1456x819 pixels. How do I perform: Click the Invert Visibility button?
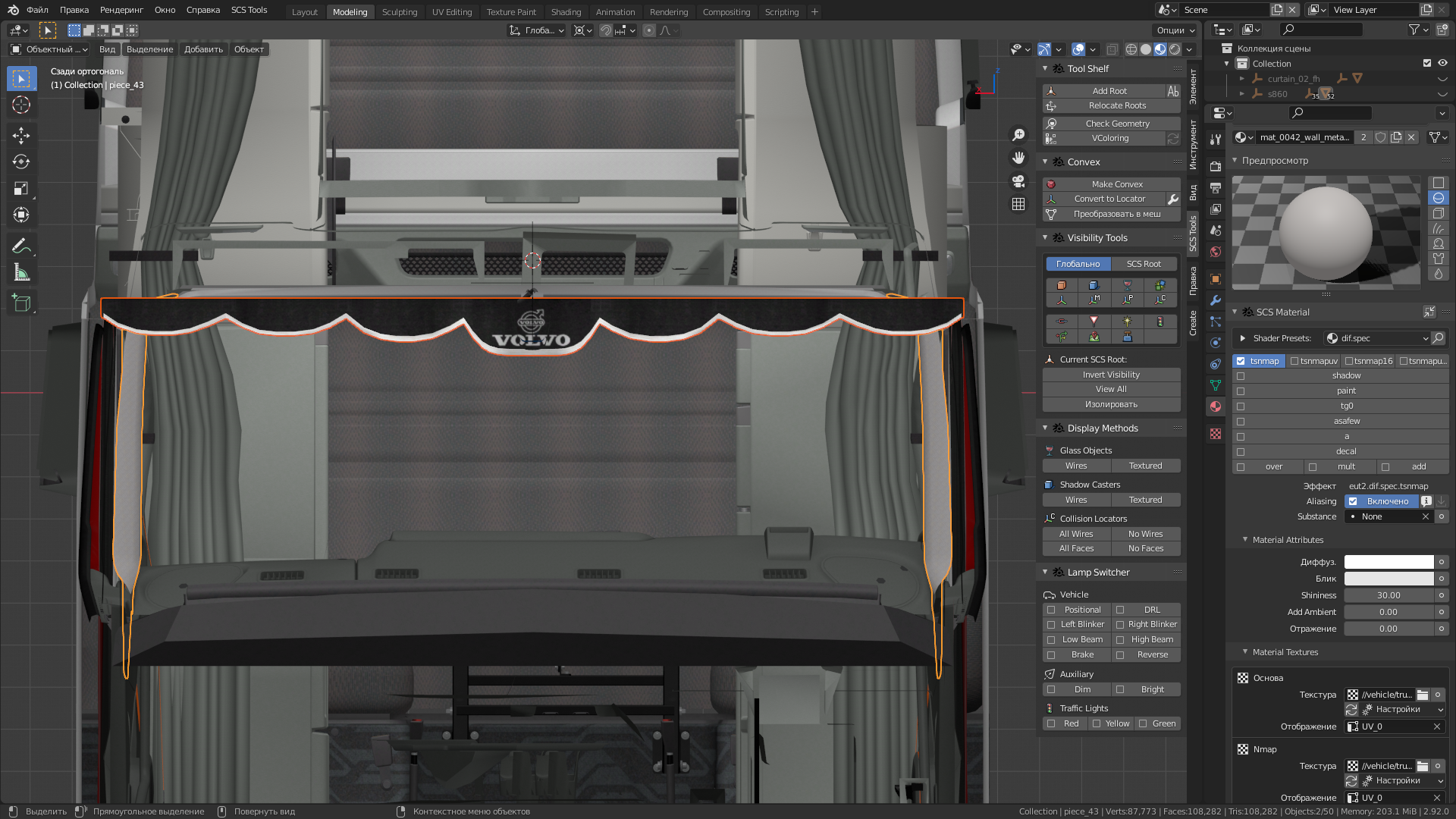pos(1112,375)
